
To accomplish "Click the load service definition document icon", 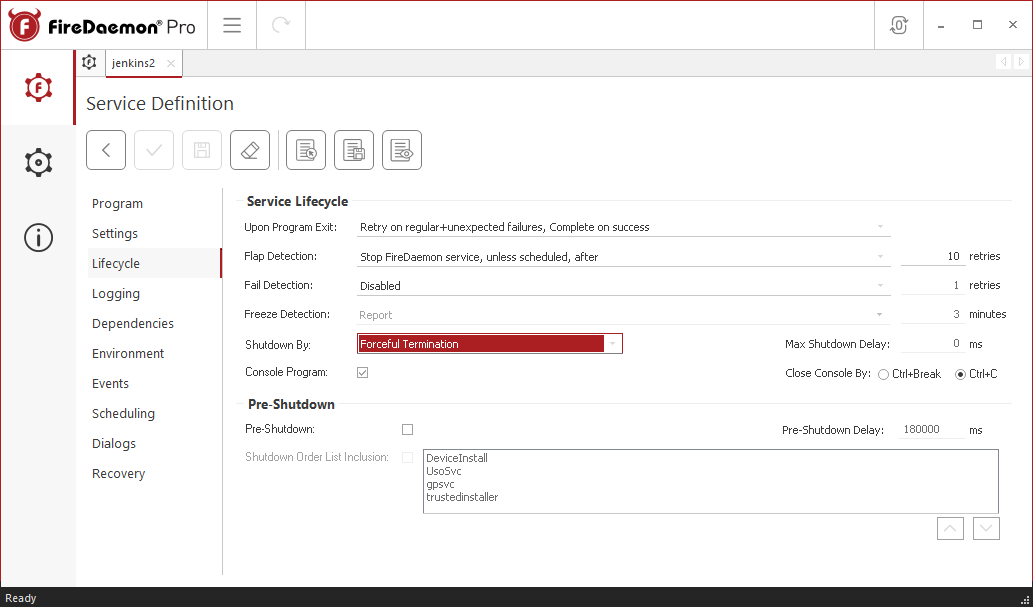I will (306, 150).
